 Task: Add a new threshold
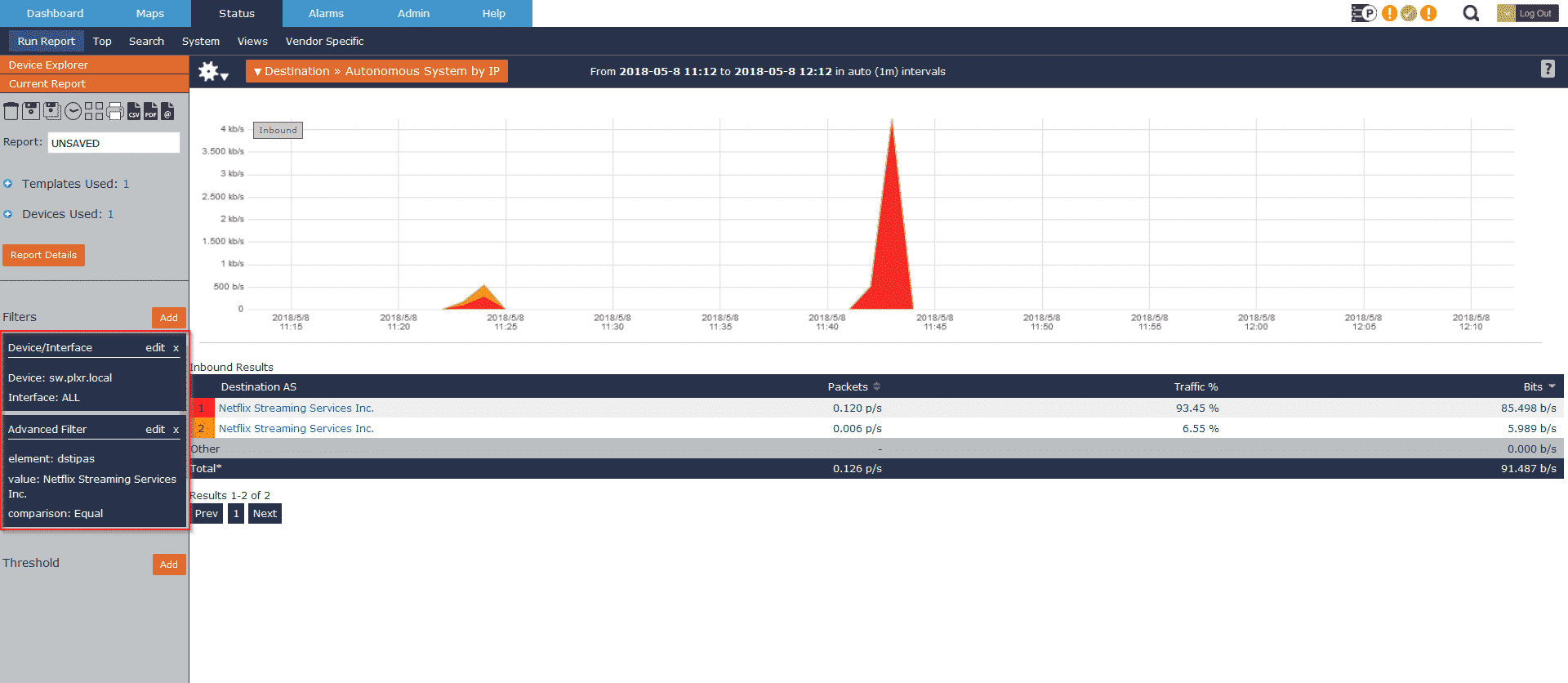(169, 565)
